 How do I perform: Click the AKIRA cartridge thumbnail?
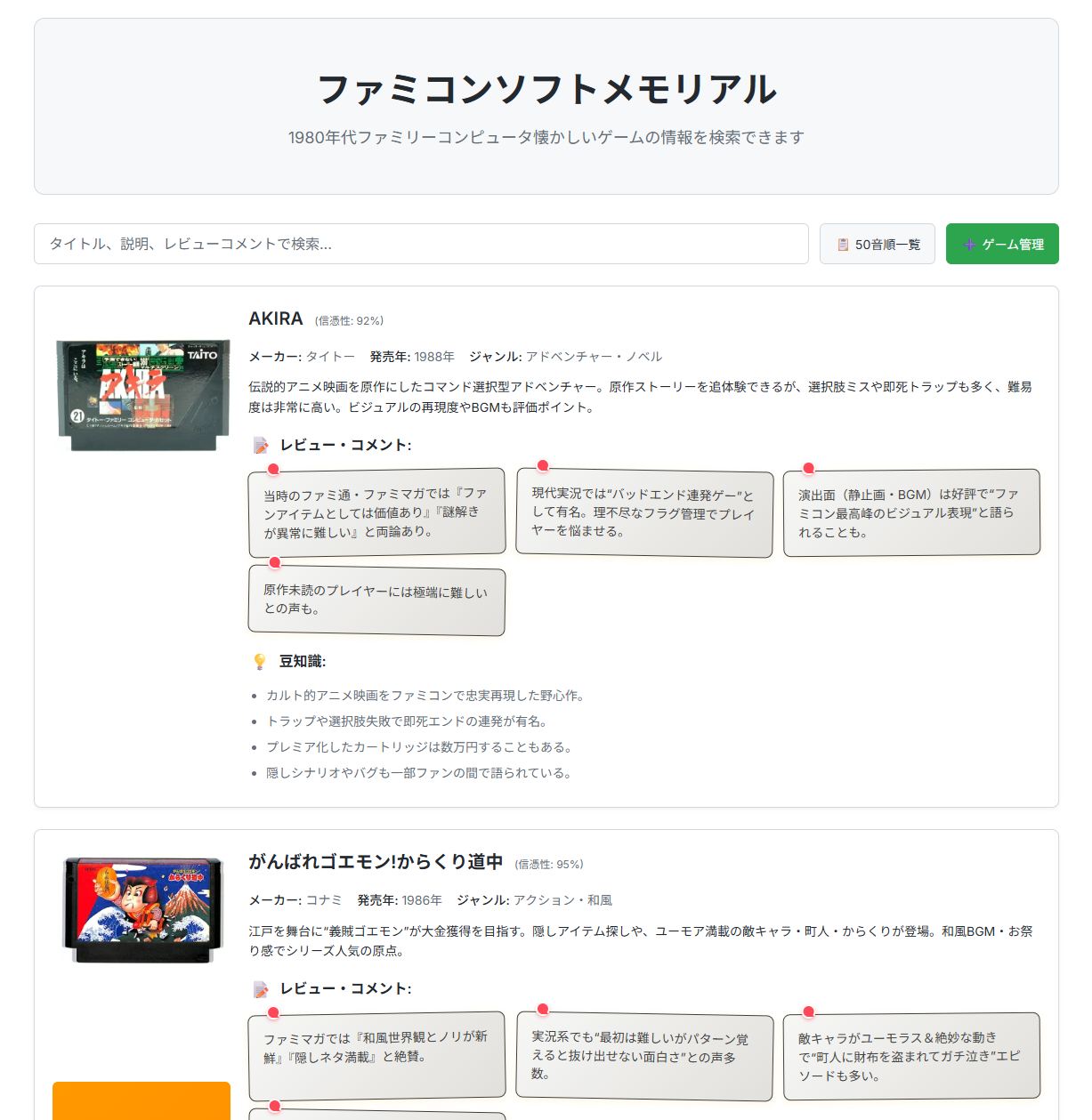(x=142, y=395)
